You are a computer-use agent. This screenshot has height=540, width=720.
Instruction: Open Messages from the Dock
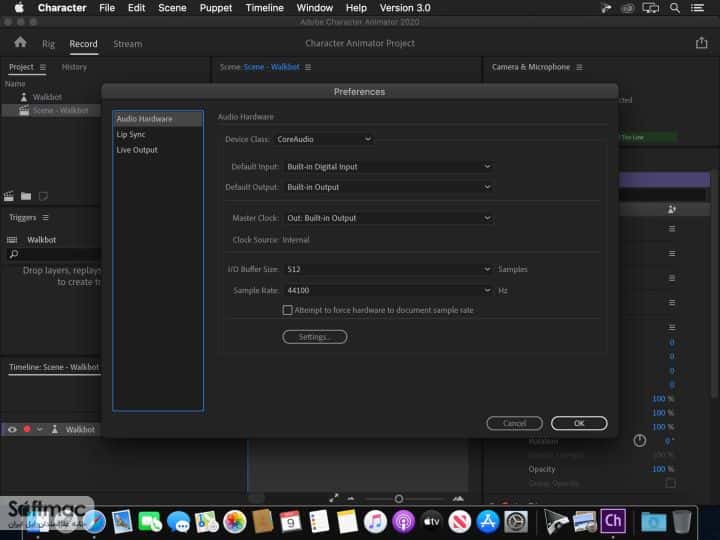point(178,522)
